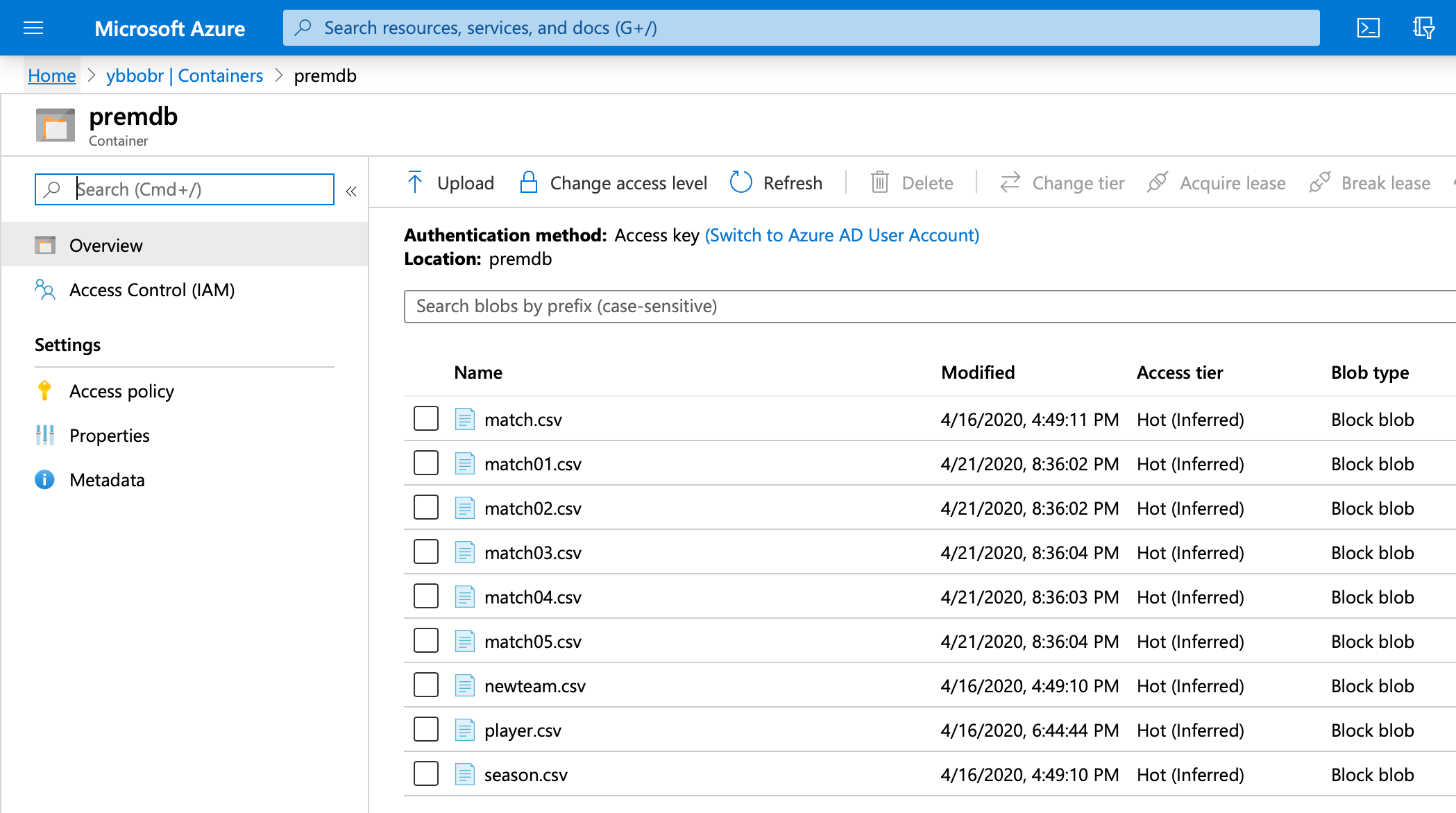Open the Metadata section
The image size is (1456, 813).
(106, 479)
